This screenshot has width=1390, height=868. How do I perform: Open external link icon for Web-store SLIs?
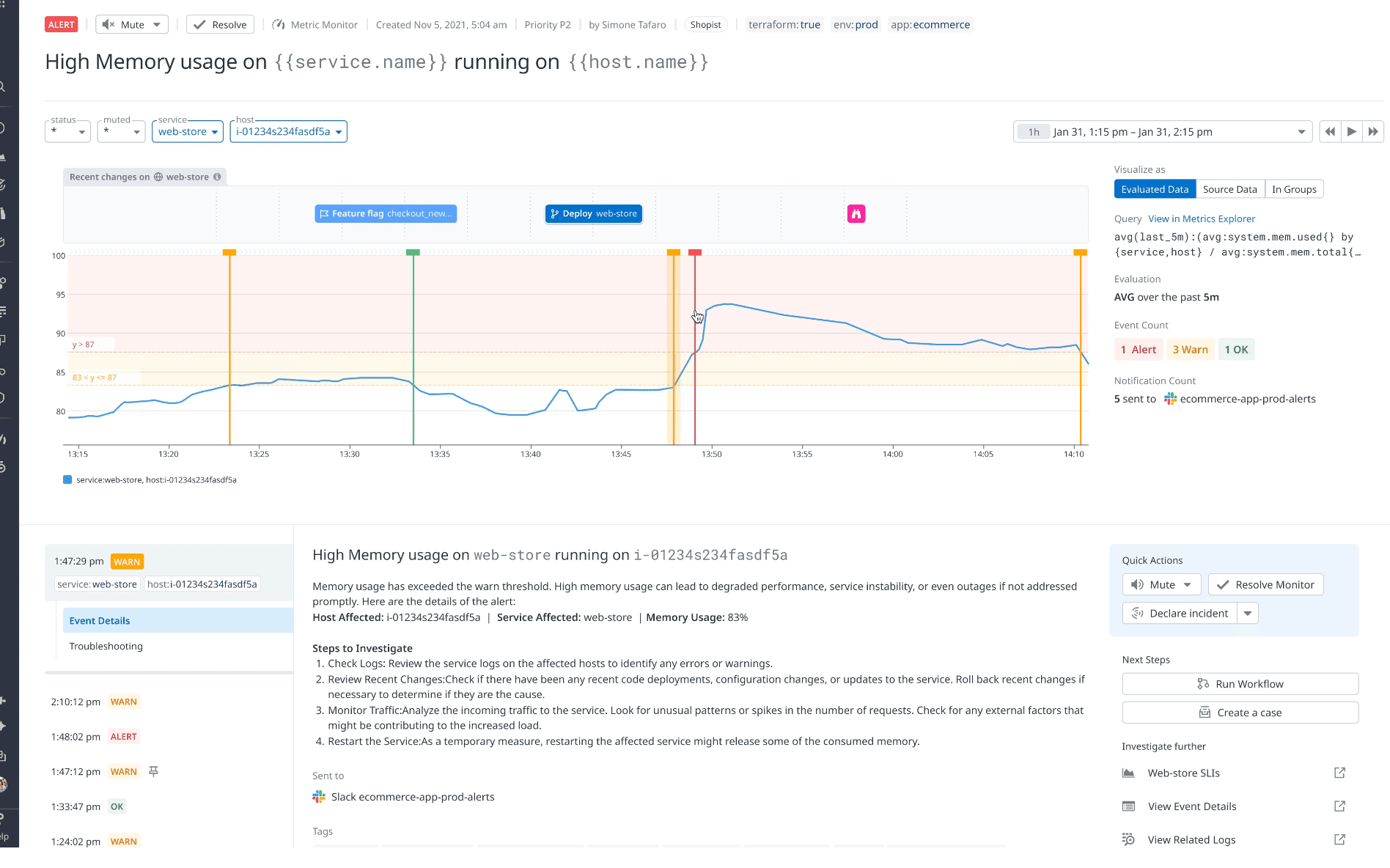pyautogui.click(x=1339, y=773)
